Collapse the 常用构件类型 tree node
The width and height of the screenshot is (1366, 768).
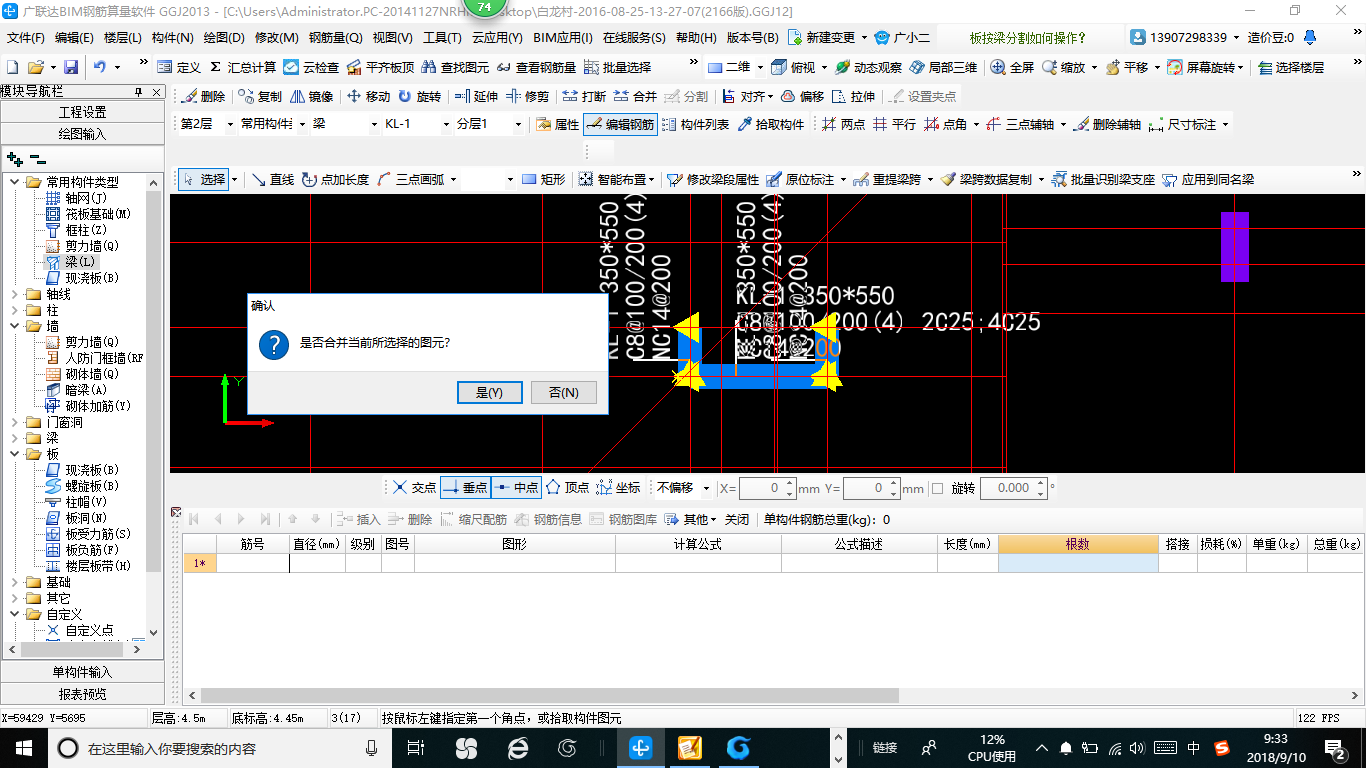pyautogui.click(x=15, y=182)
